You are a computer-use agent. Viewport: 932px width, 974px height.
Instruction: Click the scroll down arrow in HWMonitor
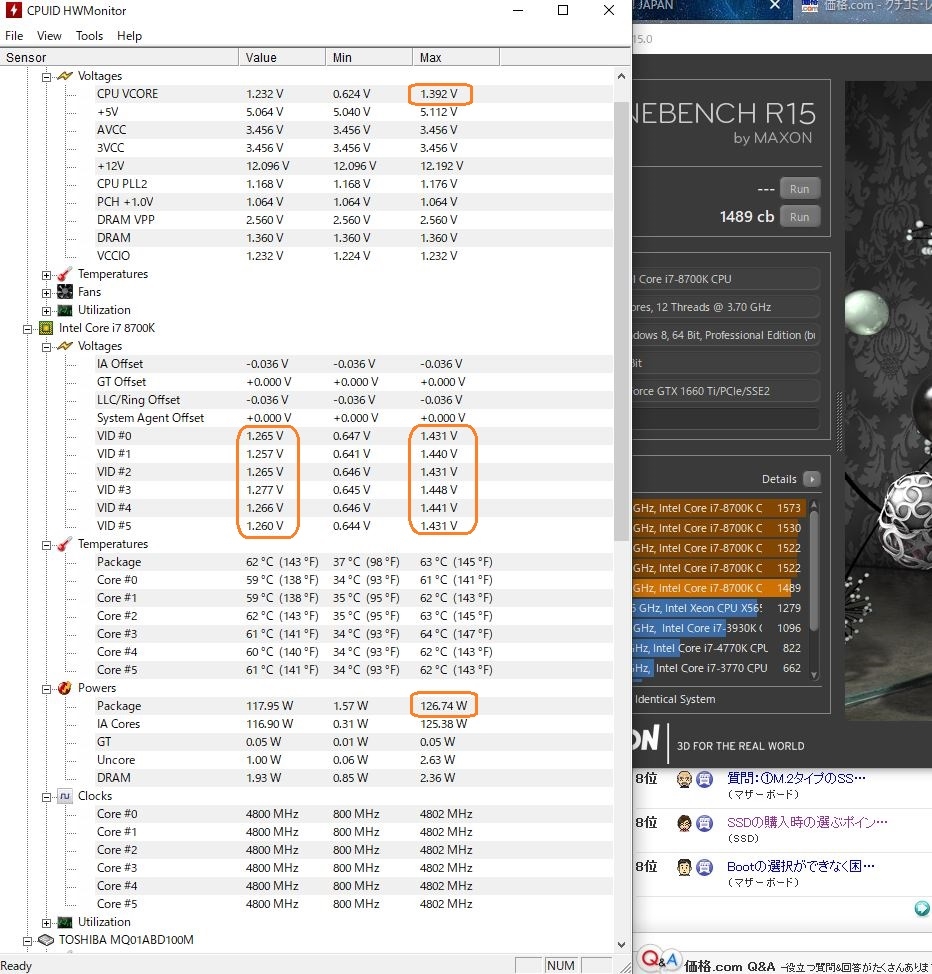tap(621, 945)
